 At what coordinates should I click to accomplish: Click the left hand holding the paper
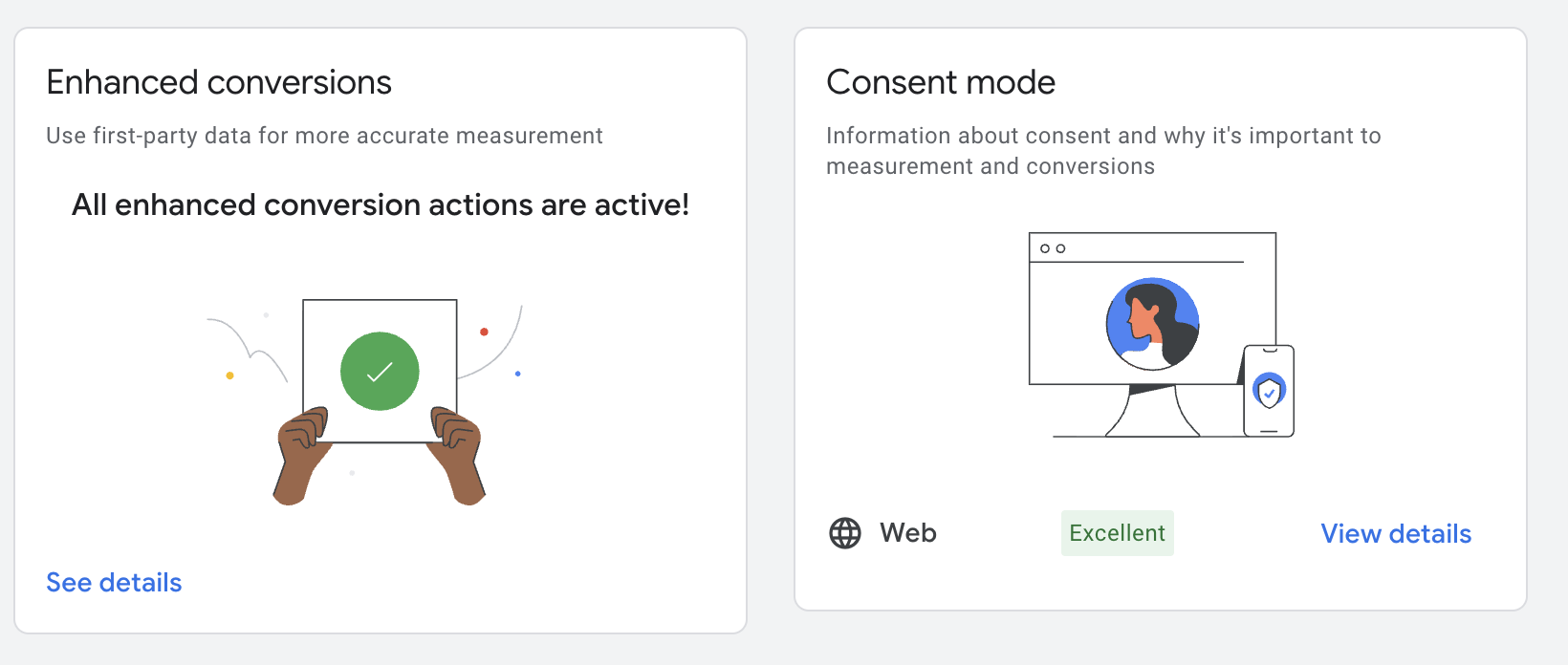click(x=302, y=453)
